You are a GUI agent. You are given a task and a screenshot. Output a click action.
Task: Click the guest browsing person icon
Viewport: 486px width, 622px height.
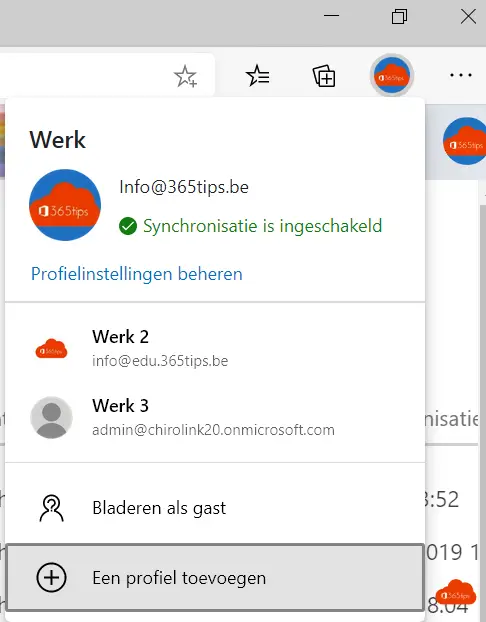[x=52, y=508]
